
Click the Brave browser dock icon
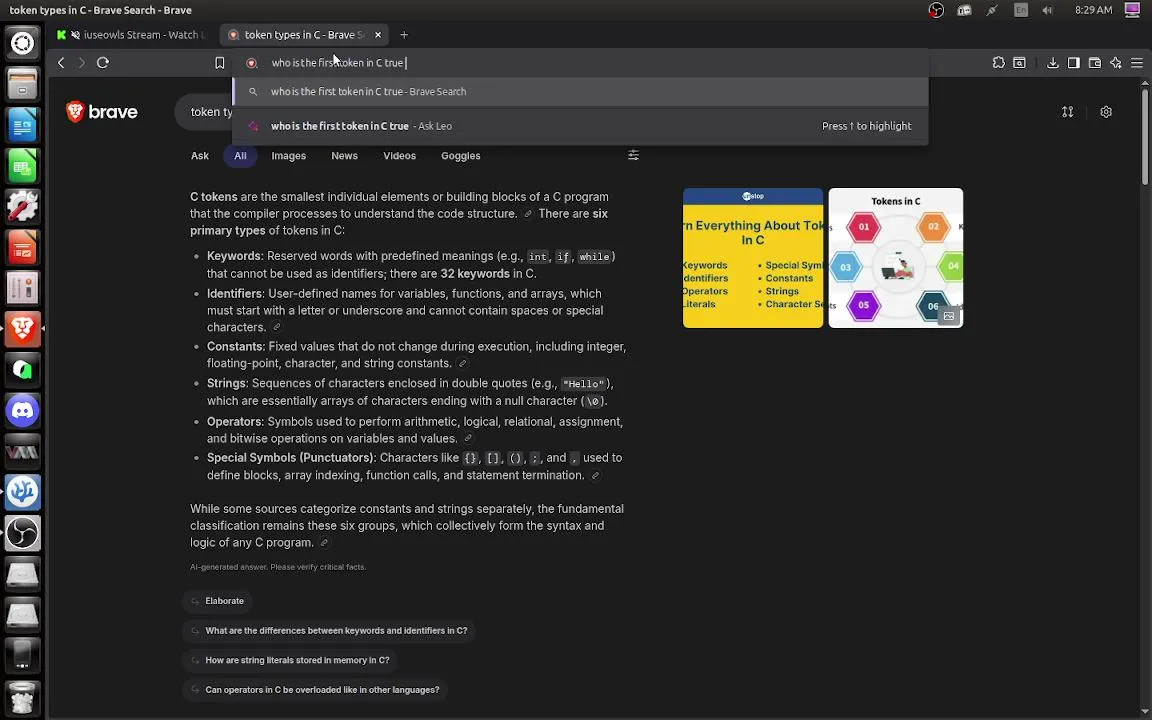tap(22, 328)
